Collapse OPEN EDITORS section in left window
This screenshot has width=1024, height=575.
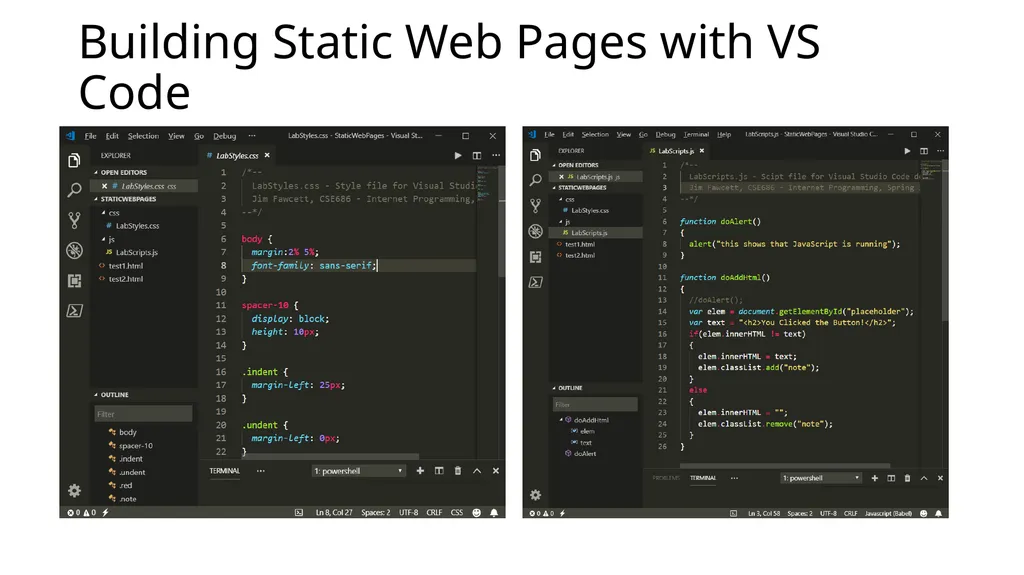click(96, 172)
